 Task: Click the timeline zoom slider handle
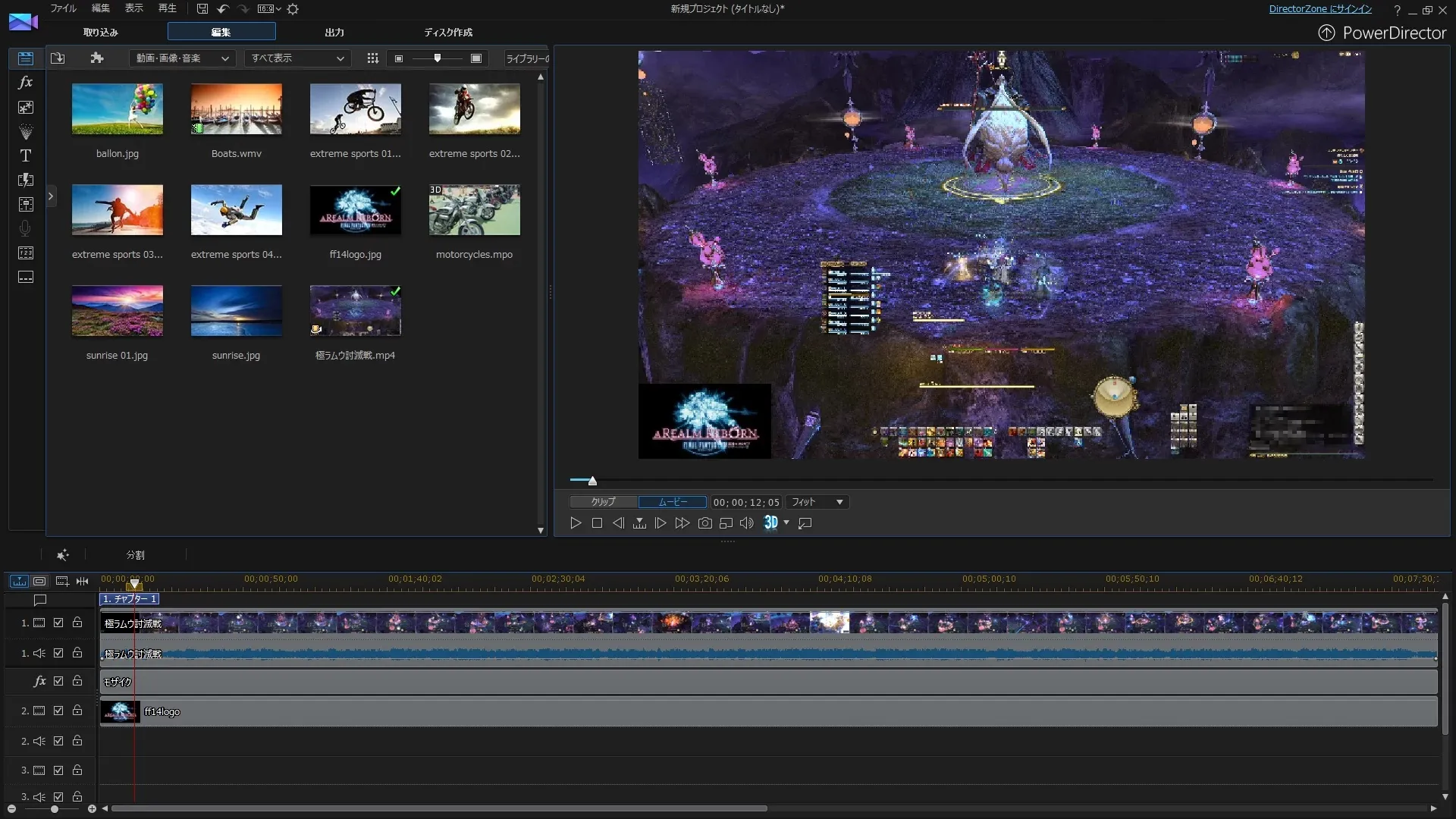[55, 809]
